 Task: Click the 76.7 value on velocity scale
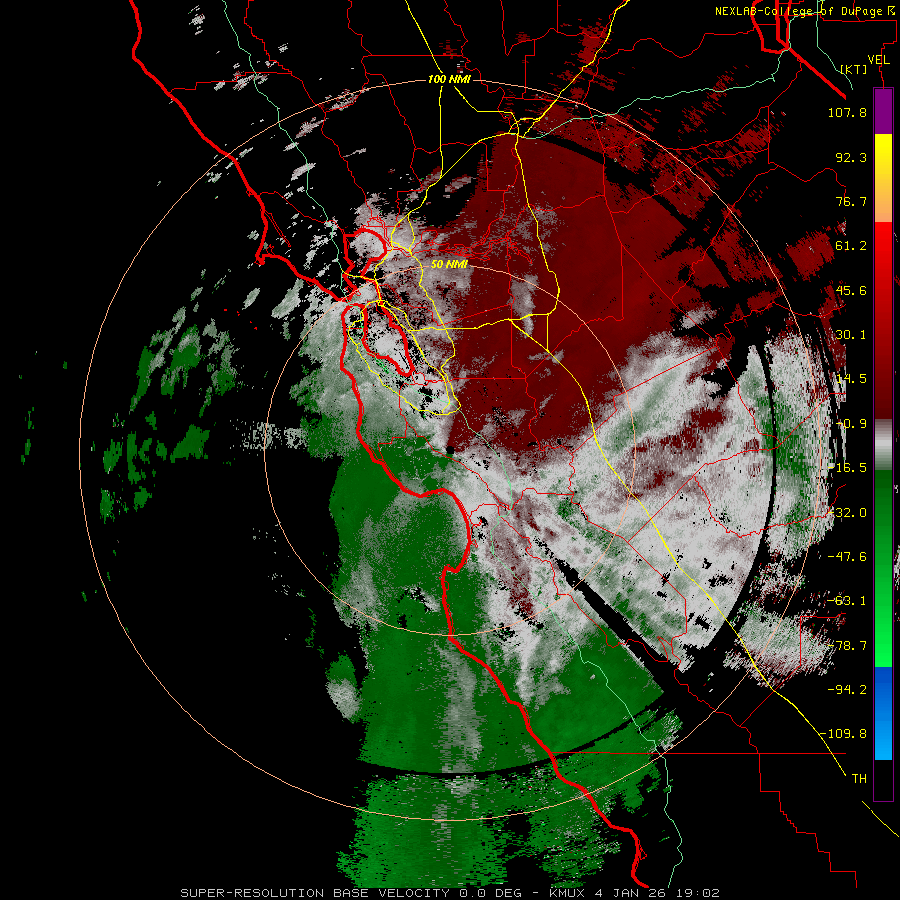click(x=851, y=201)
